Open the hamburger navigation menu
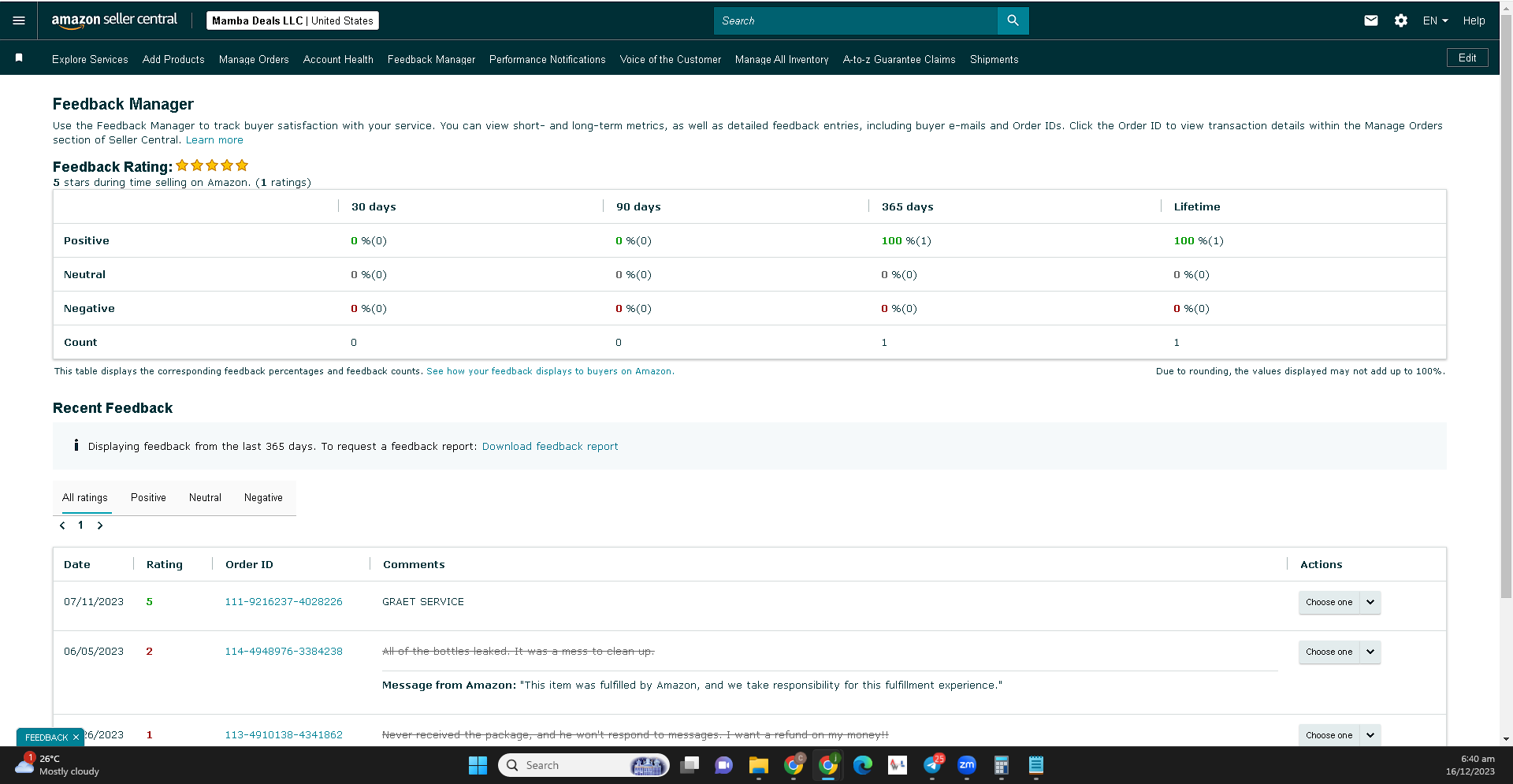 tap(19, 20)
